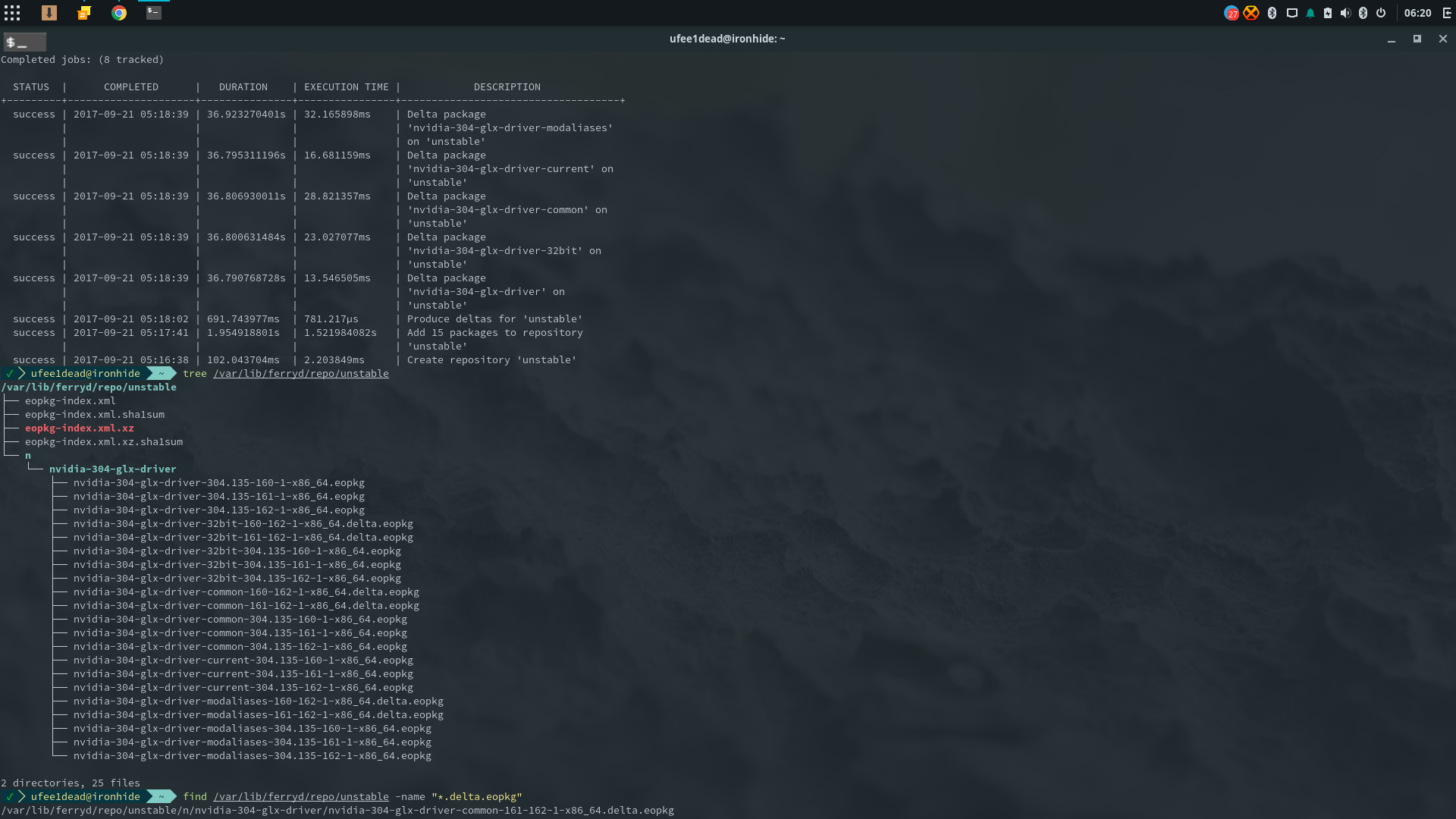Check the battery charging indicator
This screenshot has width=1456, height=819.
[1328, 13]
